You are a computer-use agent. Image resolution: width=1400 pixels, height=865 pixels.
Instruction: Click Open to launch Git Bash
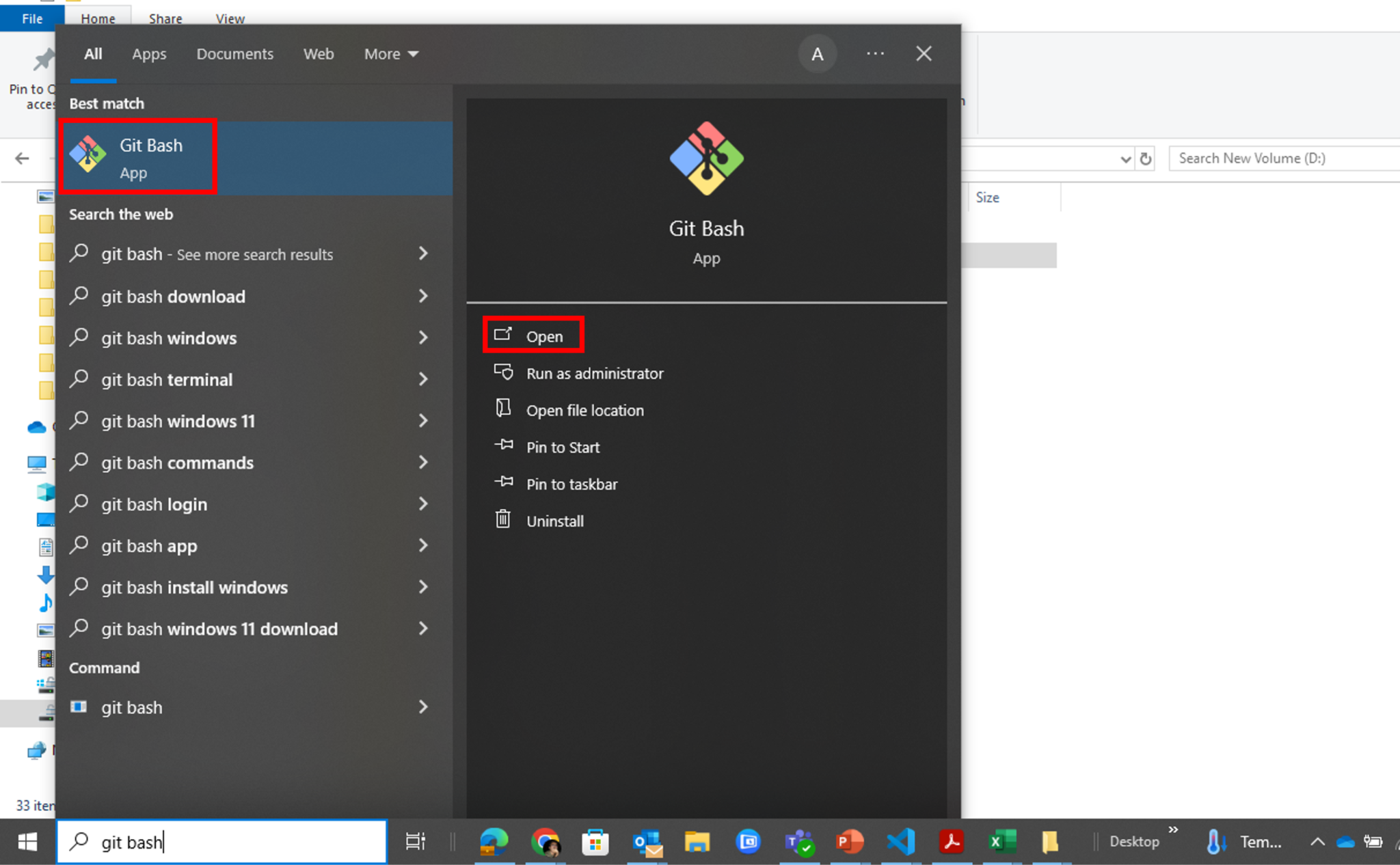click(x=543, y=335)
